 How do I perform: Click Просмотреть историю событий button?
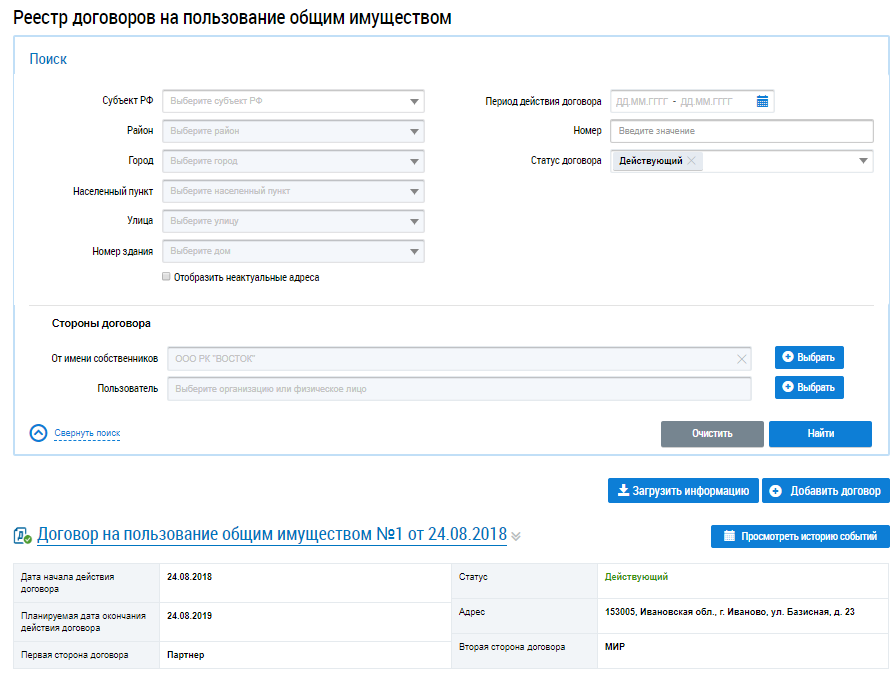click(x=800, y=536)
